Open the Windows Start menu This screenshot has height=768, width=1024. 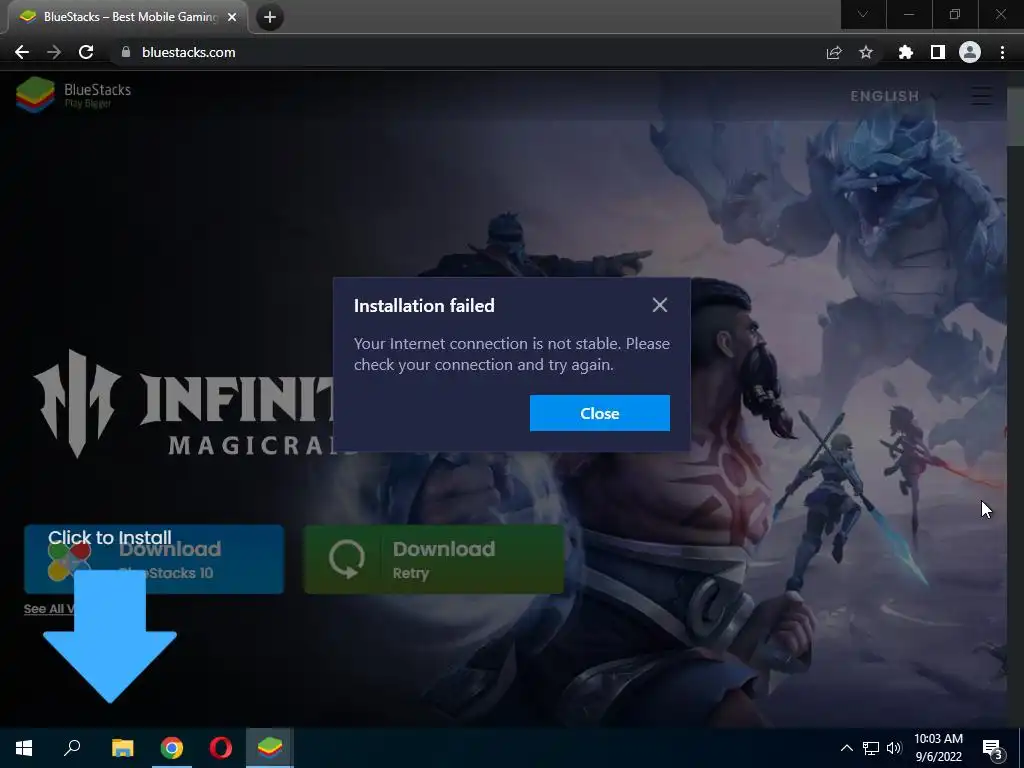tap(24, 748)
